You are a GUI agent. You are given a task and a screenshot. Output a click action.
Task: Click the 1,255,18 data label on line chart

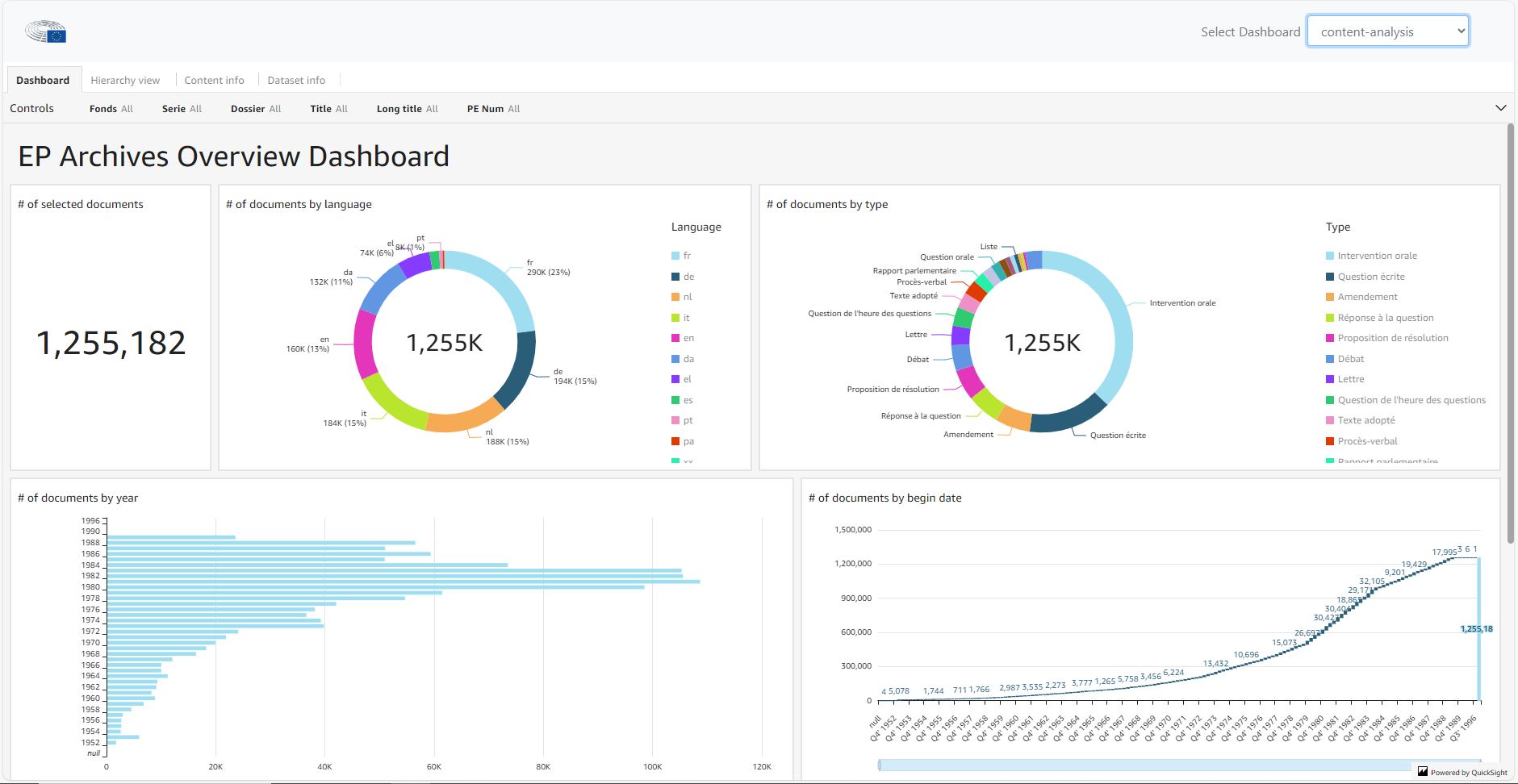[1476, 629]
